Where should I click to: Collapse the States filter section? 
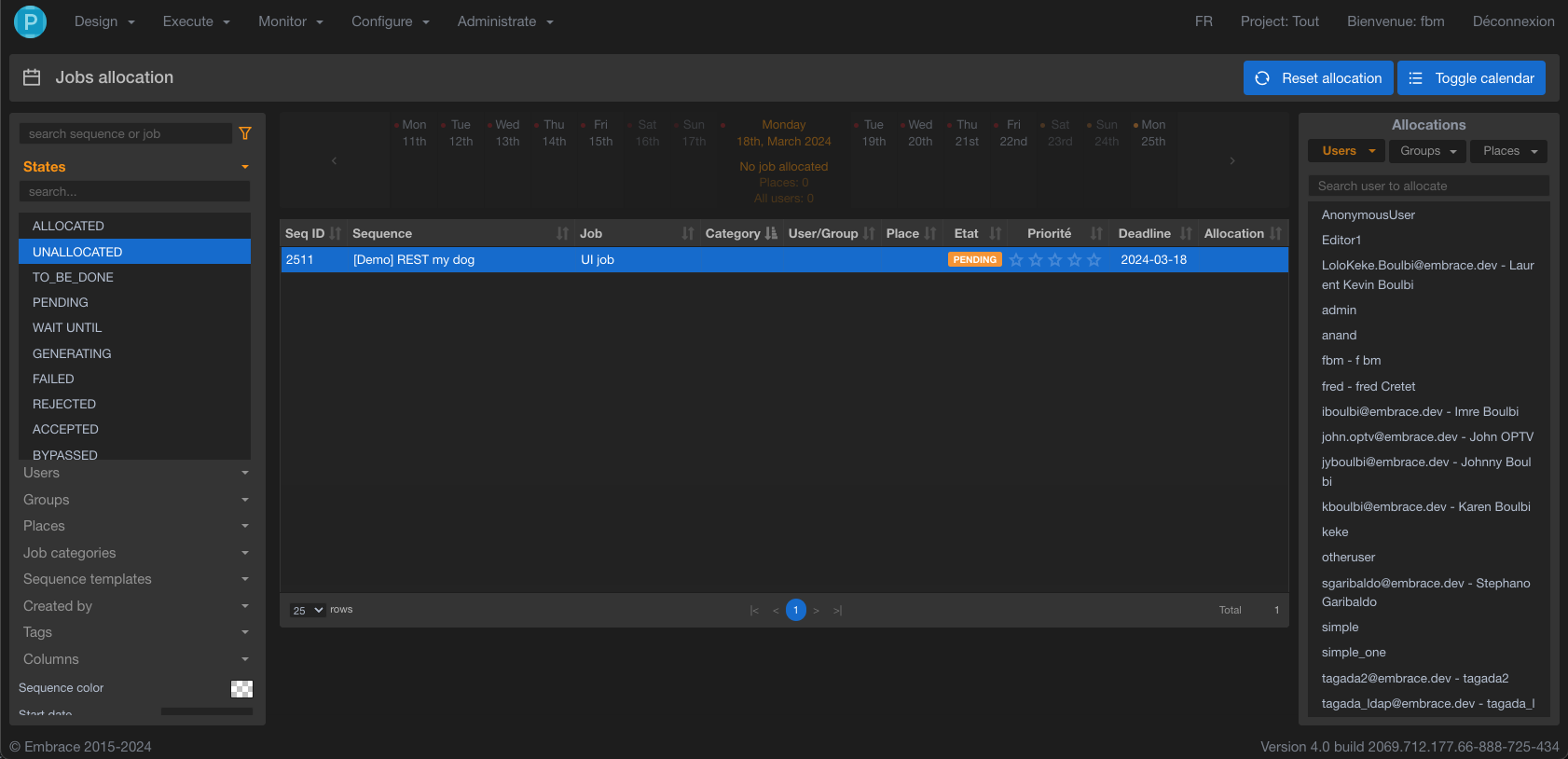tap(136, 167)
